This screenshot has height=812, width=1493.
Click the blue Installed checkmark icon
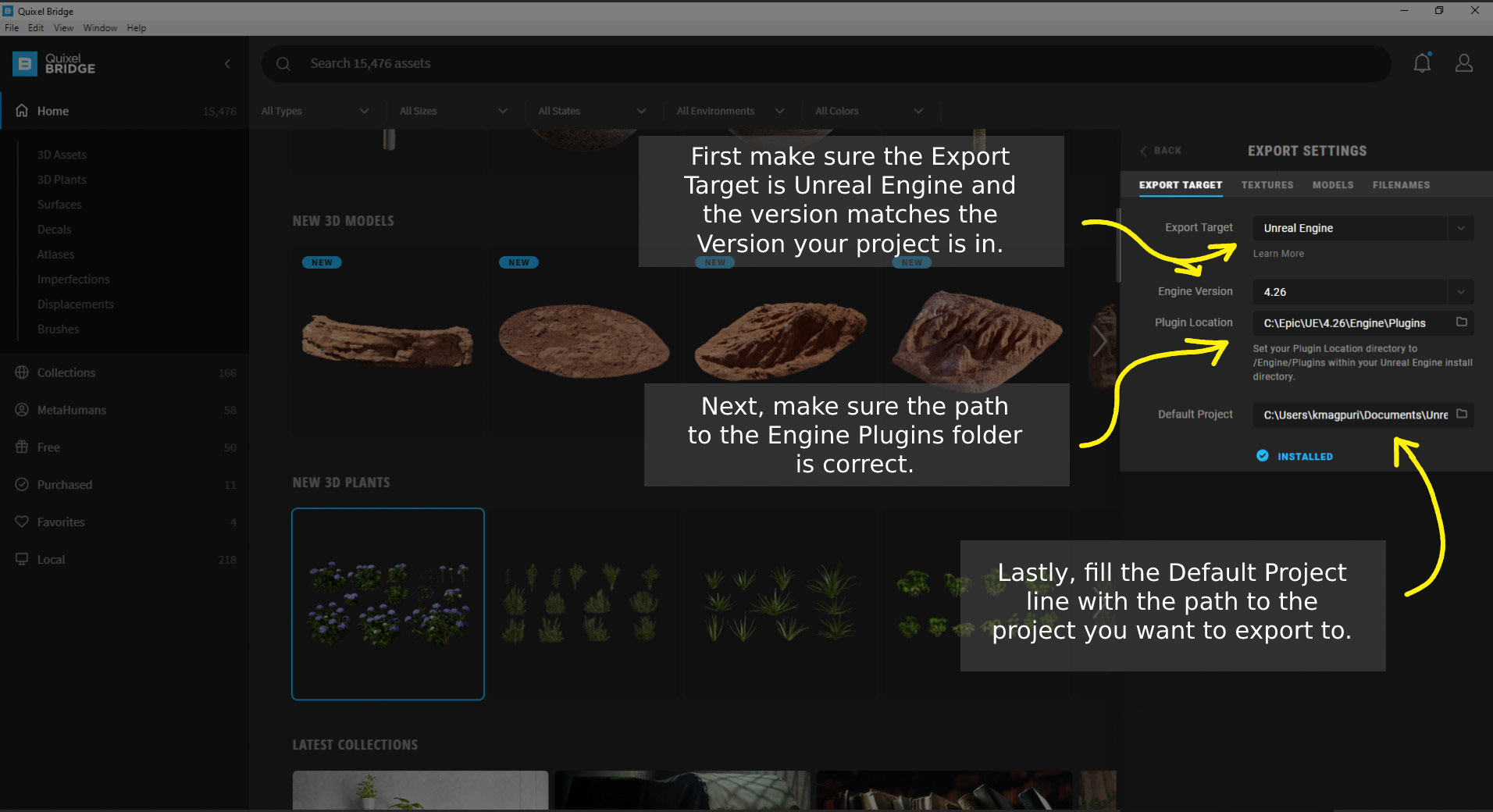1263,456
